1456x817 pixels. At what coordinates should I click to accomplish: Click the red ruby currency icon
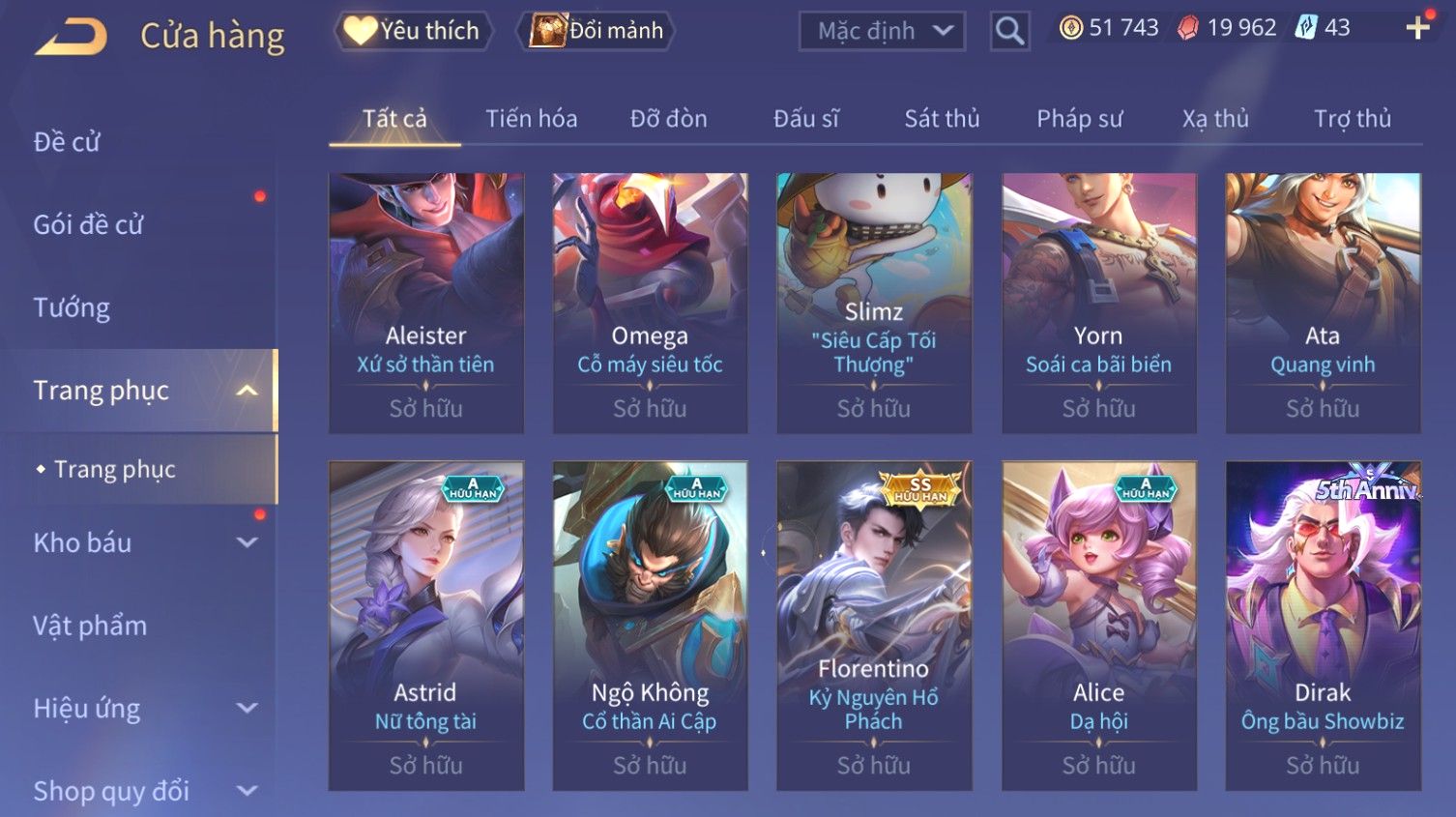click(1187, 28)
